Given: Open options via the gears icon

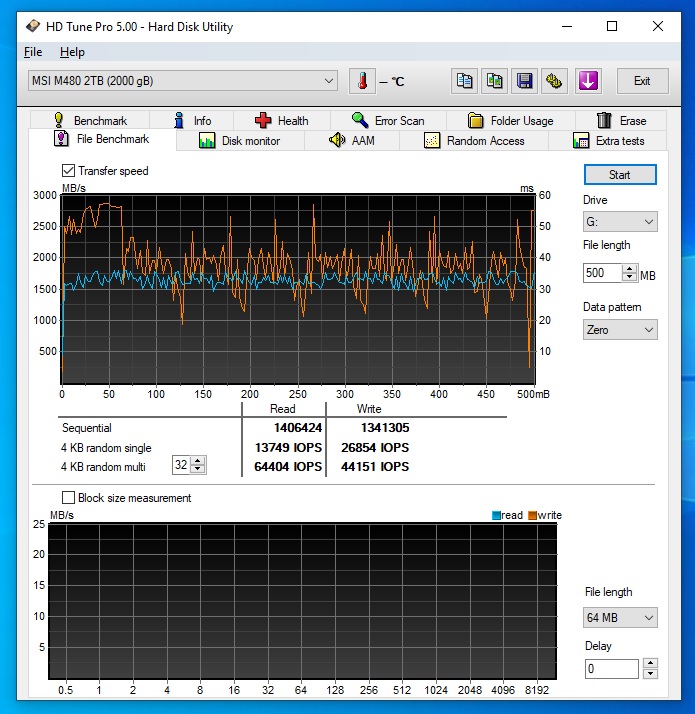Looking at the screenshot, I should click(x=555, y=81).
